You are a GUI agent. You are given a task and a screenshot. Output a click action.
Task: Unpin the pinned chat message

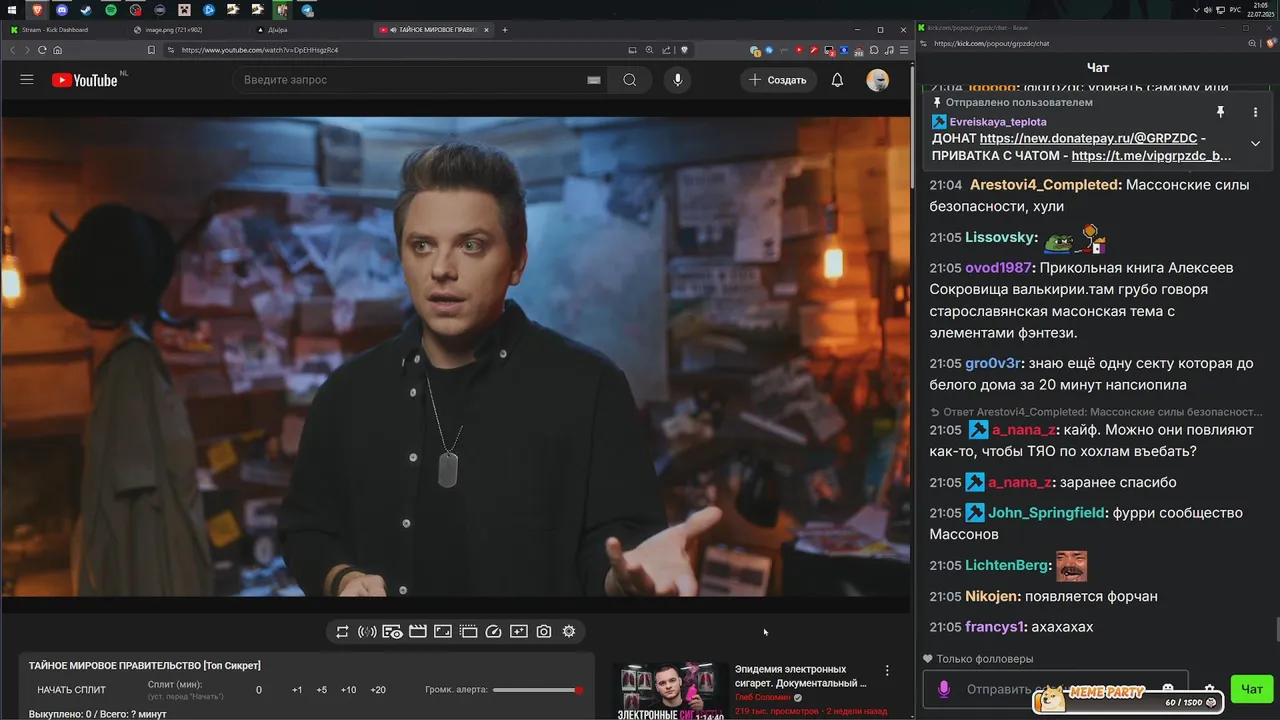[x=1220, y=112]
